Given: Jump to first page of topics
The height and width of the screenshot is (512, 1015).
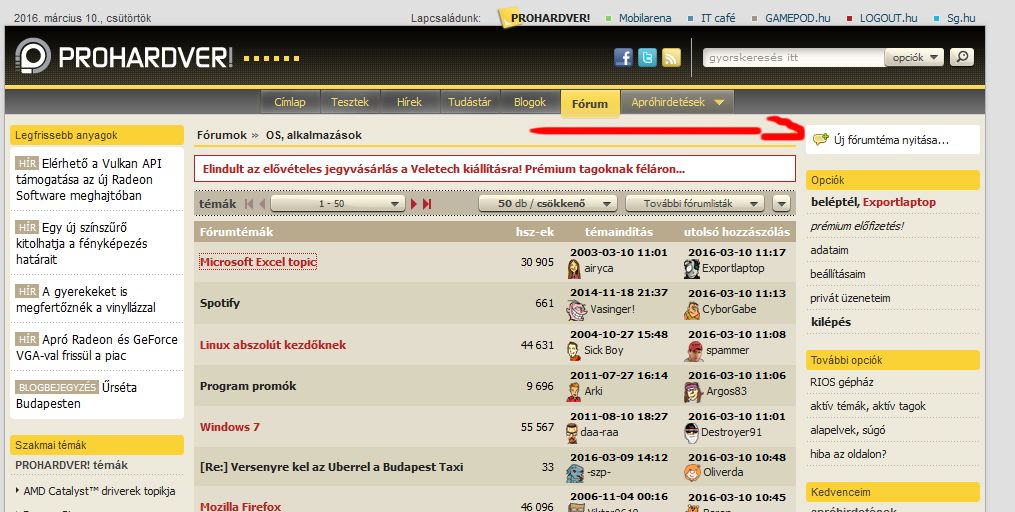Looking at the screenshot, I should tap(249, 204).
